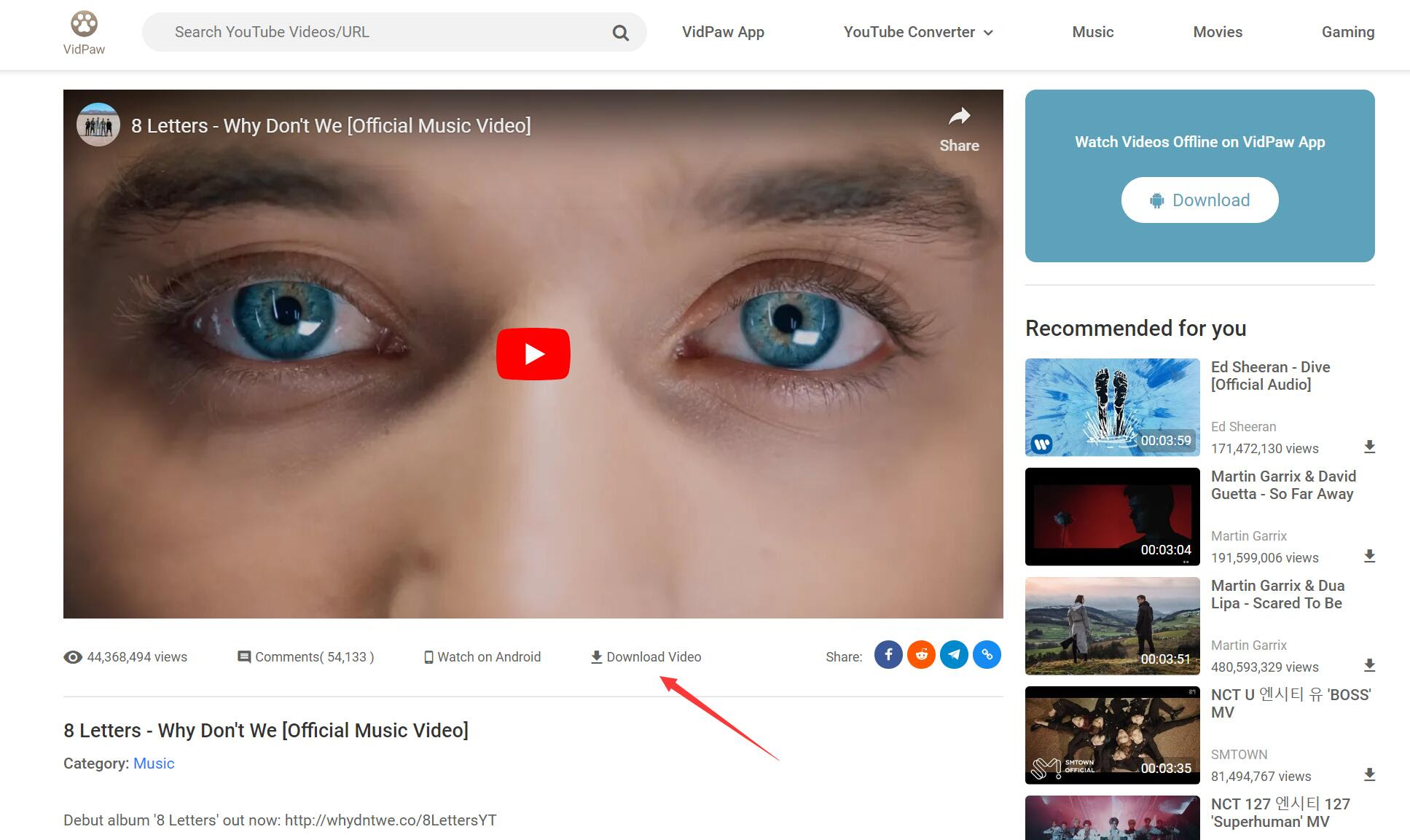Open the NCT 127 Superhuman thumbnail
Viewport: 1410px width, 840px height.
click(1112, 817)
